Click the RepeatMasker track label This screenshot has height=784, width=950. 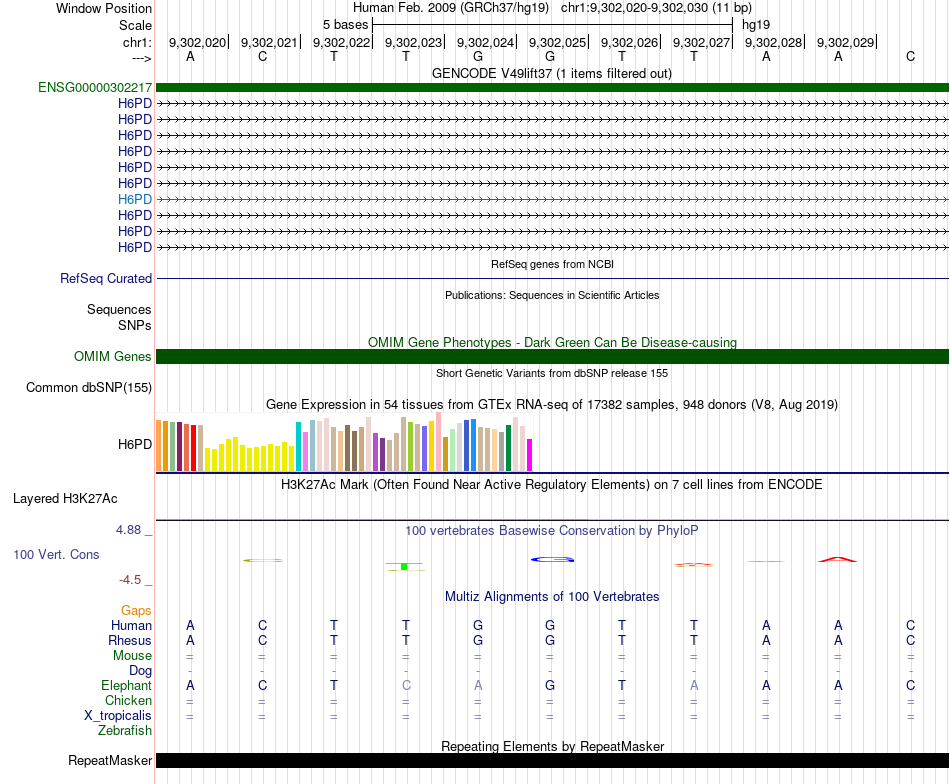click(110, 760)
